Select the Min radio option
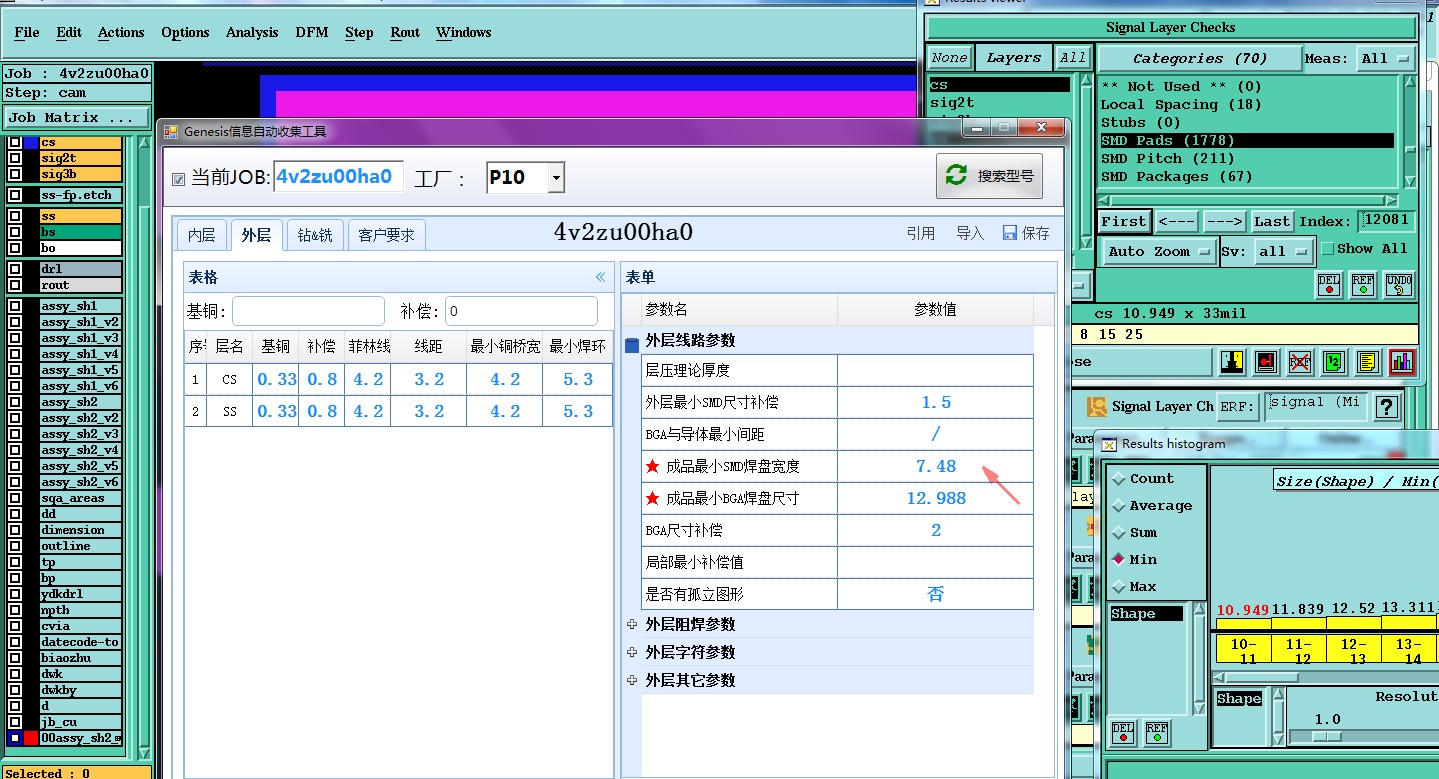 click(1118, 560)
